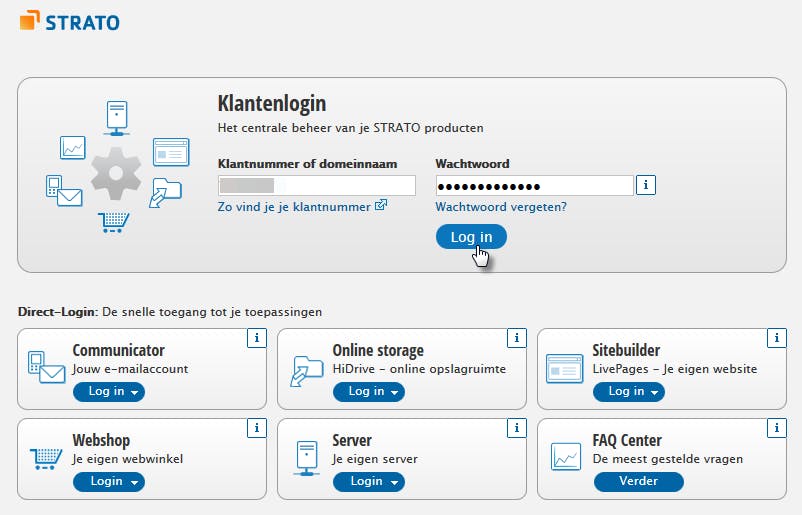Open the Server card info icon

tap(517, 428)
